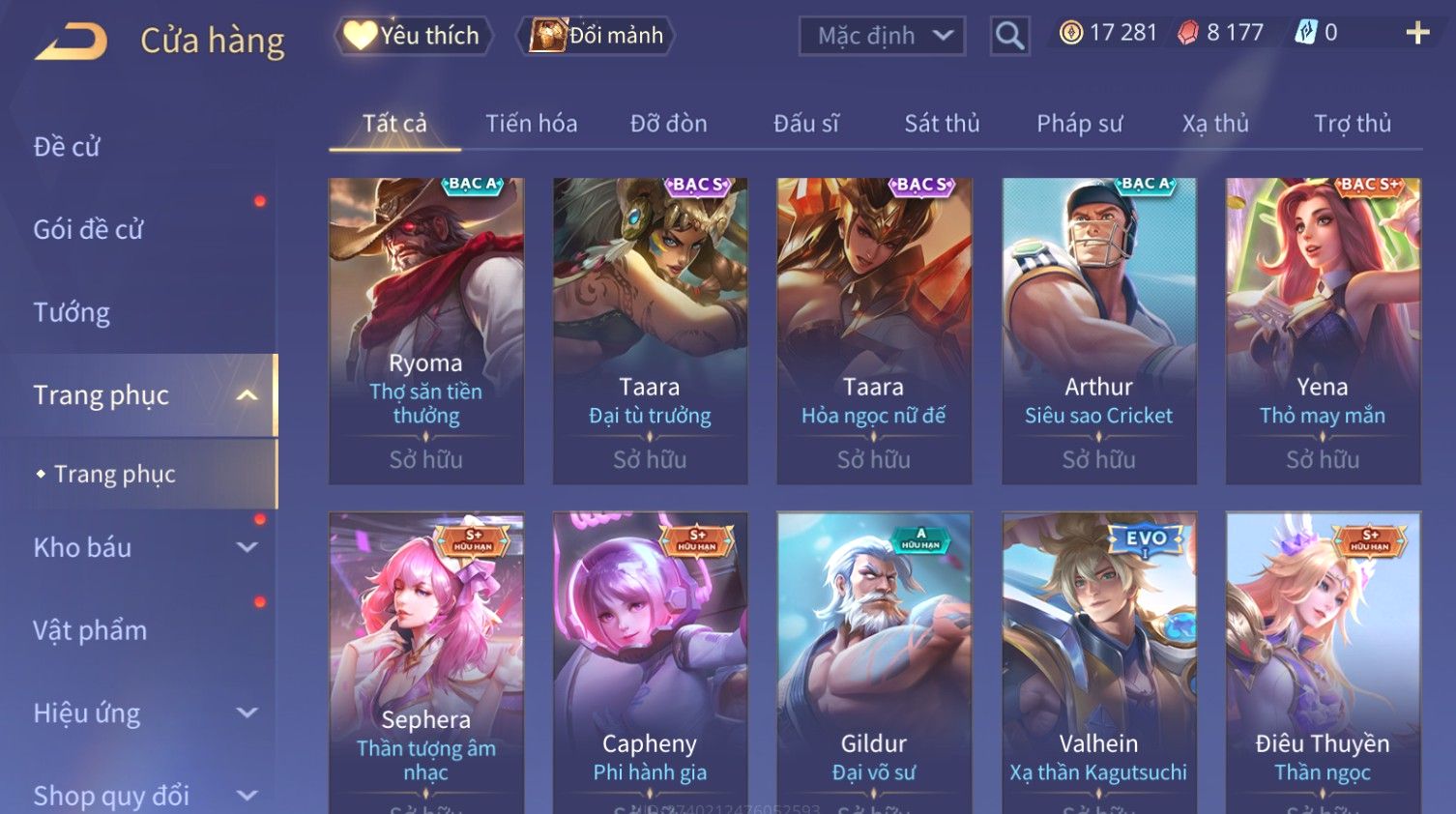Open Yêu thích heart favorites
The image size is (1456, 814).
(x=413, y=36)
